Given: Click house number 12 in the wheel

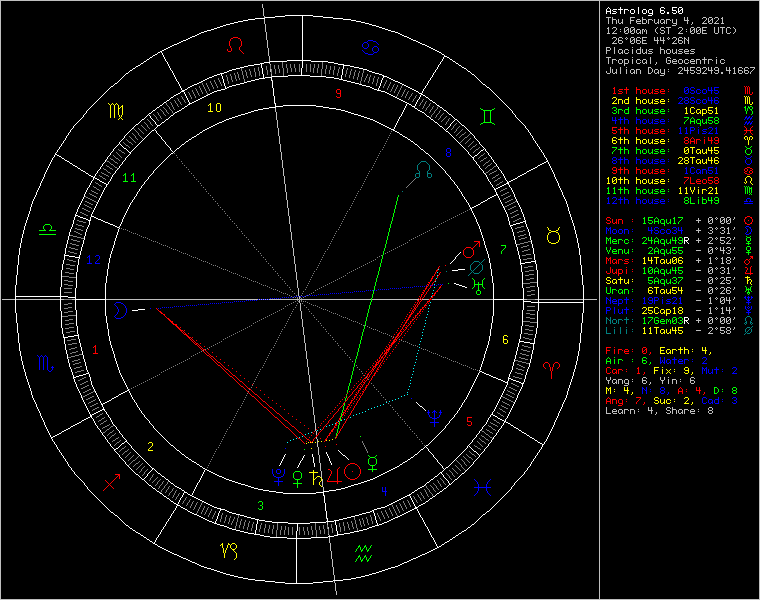Looking at the screenshot, I should (x=94, y=260).
